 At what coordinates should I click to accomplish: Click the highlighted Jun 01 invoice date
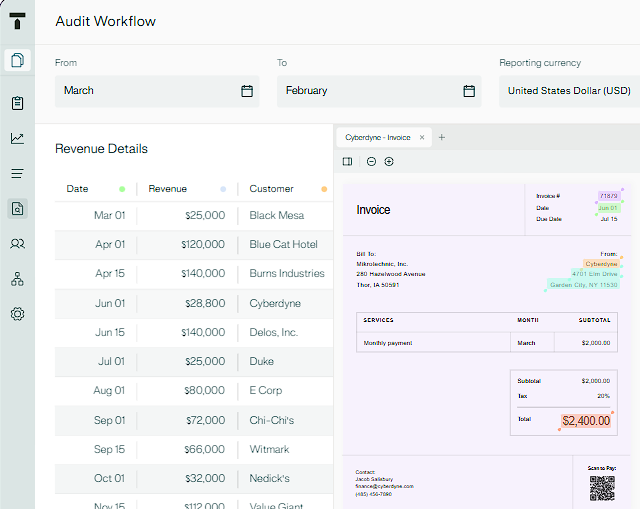(608, 208)
